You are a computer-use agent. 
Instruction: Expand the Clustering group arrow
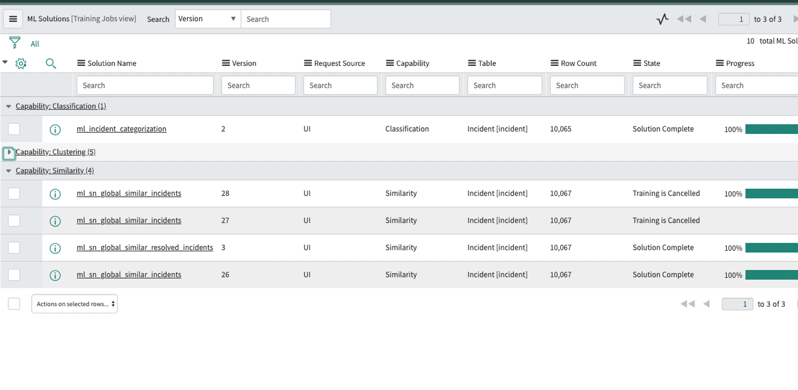coord(9,152)
